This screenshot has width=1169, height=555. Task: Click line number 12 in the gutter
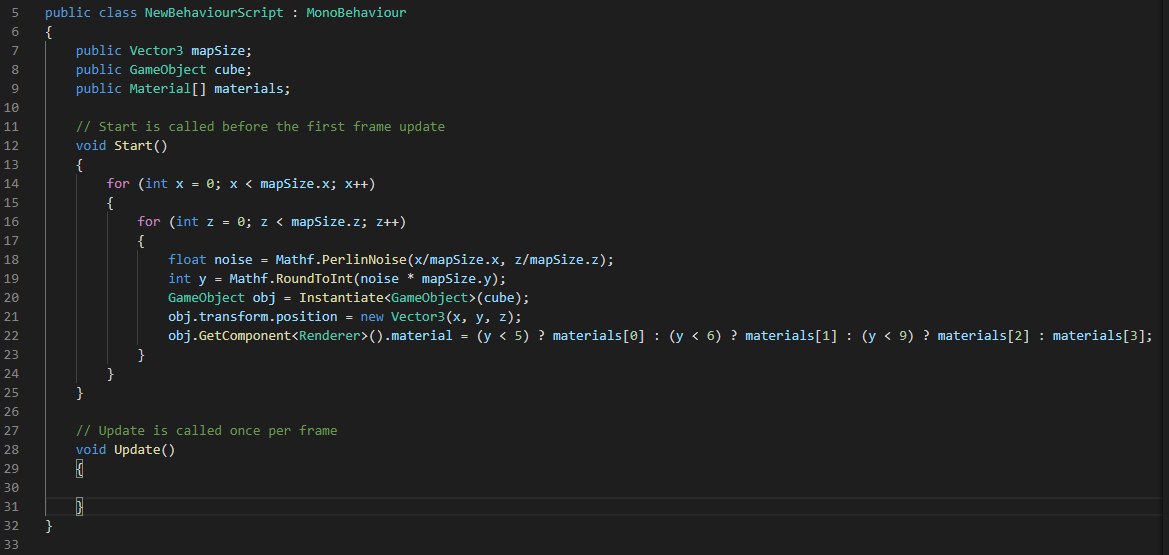pos(12,145)
